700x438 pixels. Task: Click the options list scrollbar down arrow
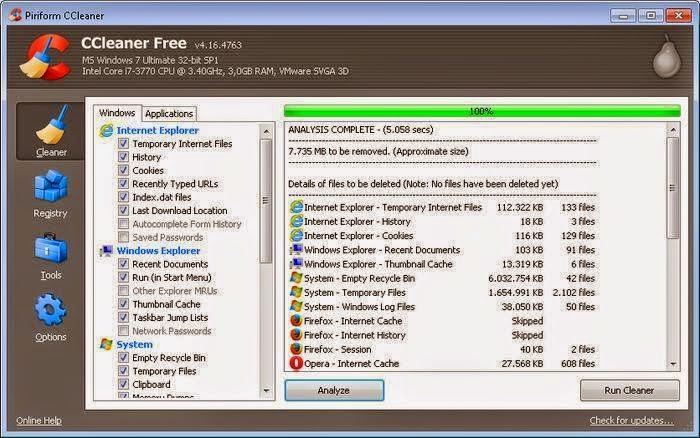tap(266, 391)
